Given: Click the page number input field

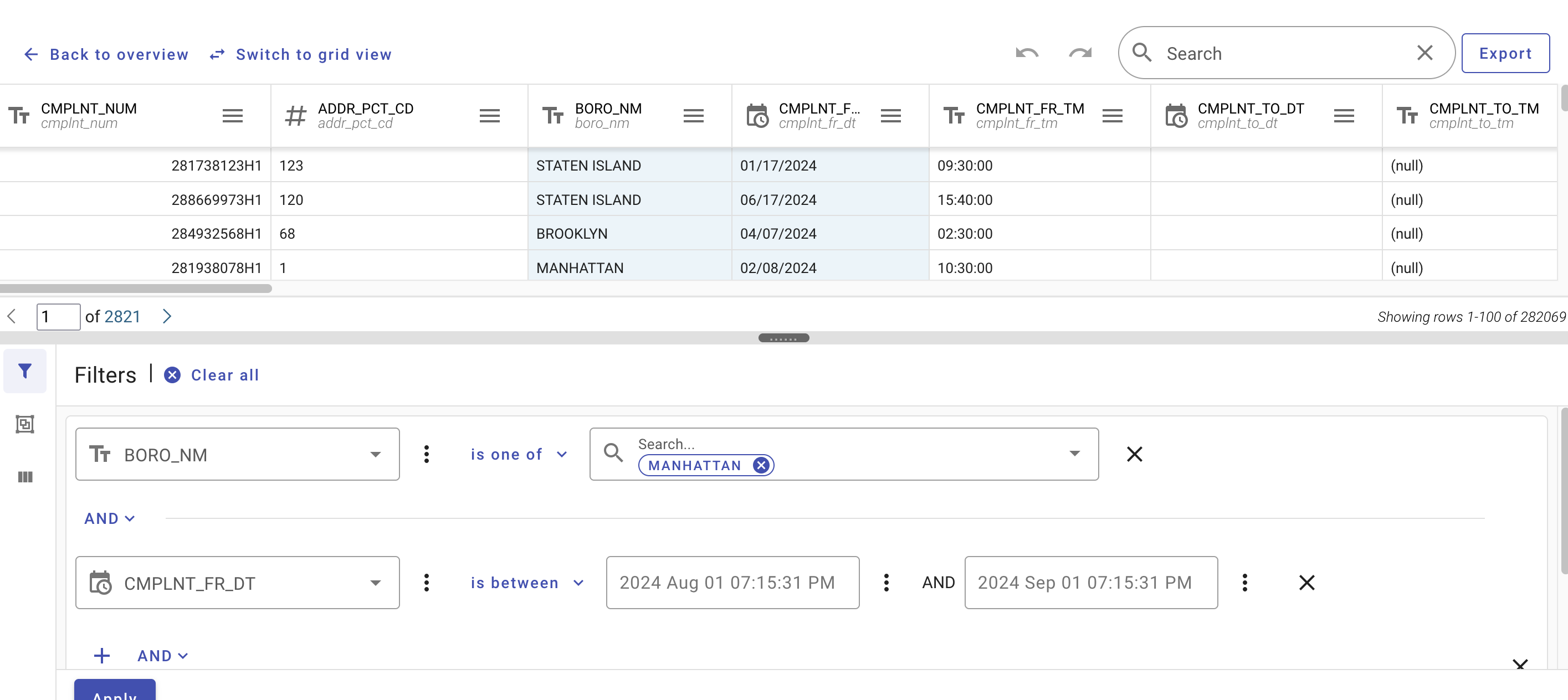Looking at the screenshot, I should coord(58,317).
